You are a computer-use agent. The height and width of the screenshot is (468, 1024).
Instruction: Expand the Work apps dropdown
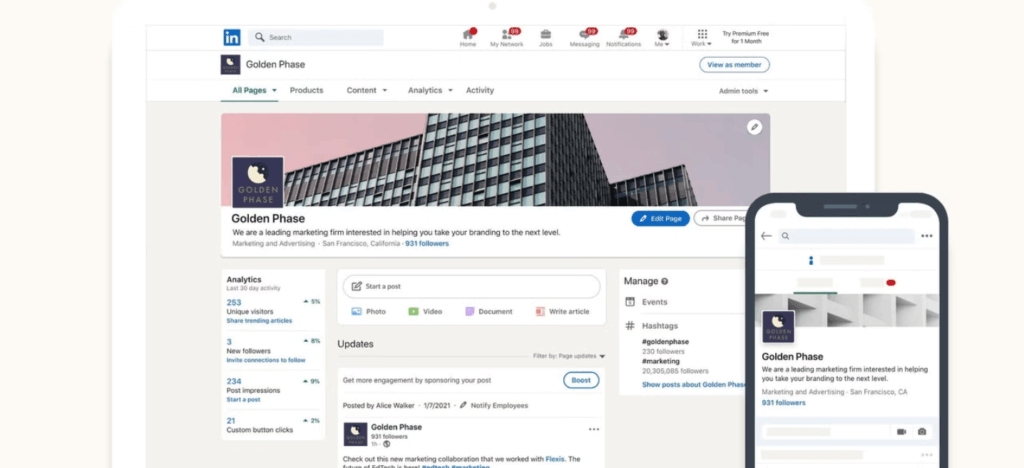pyautogui.click(x=701, y=38)
